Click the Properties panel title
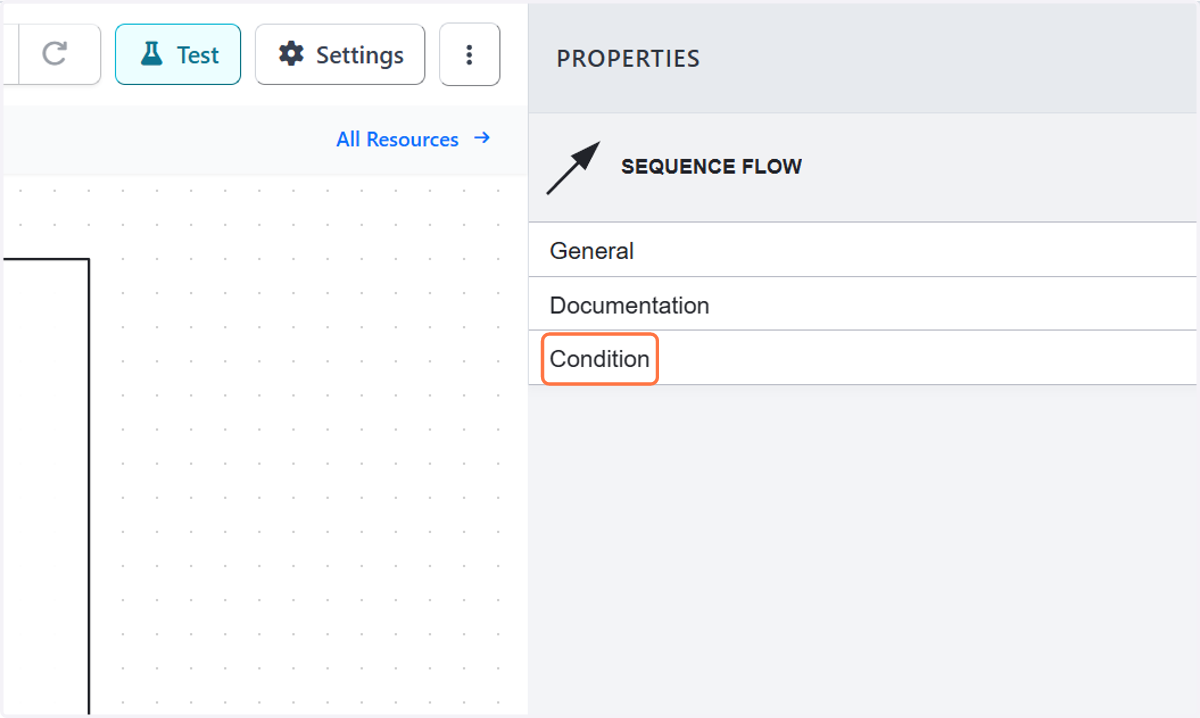This screenshot has width=1200, height=718. point(628,59)
